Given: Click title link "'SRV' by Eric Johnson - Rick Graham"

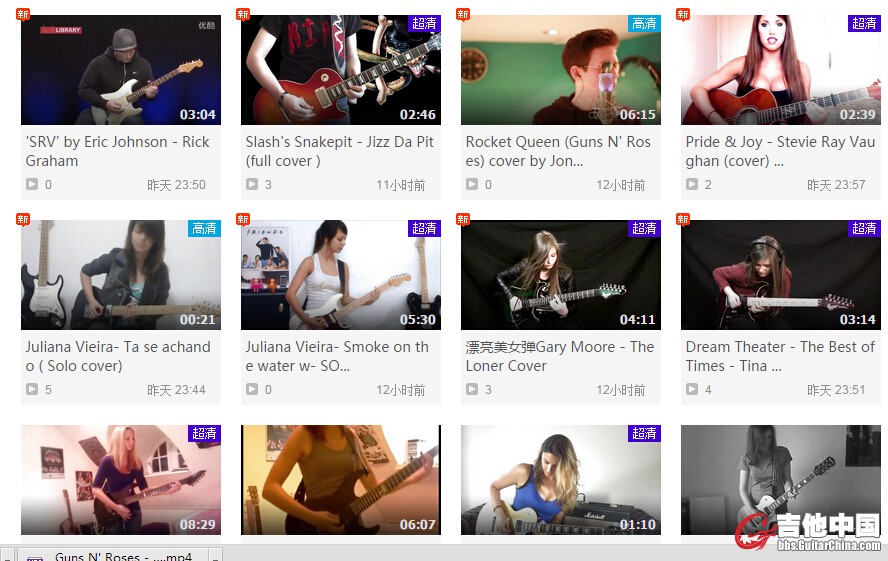Looking at the screenshot, I should pyautogui.click(x=117, y=151).
